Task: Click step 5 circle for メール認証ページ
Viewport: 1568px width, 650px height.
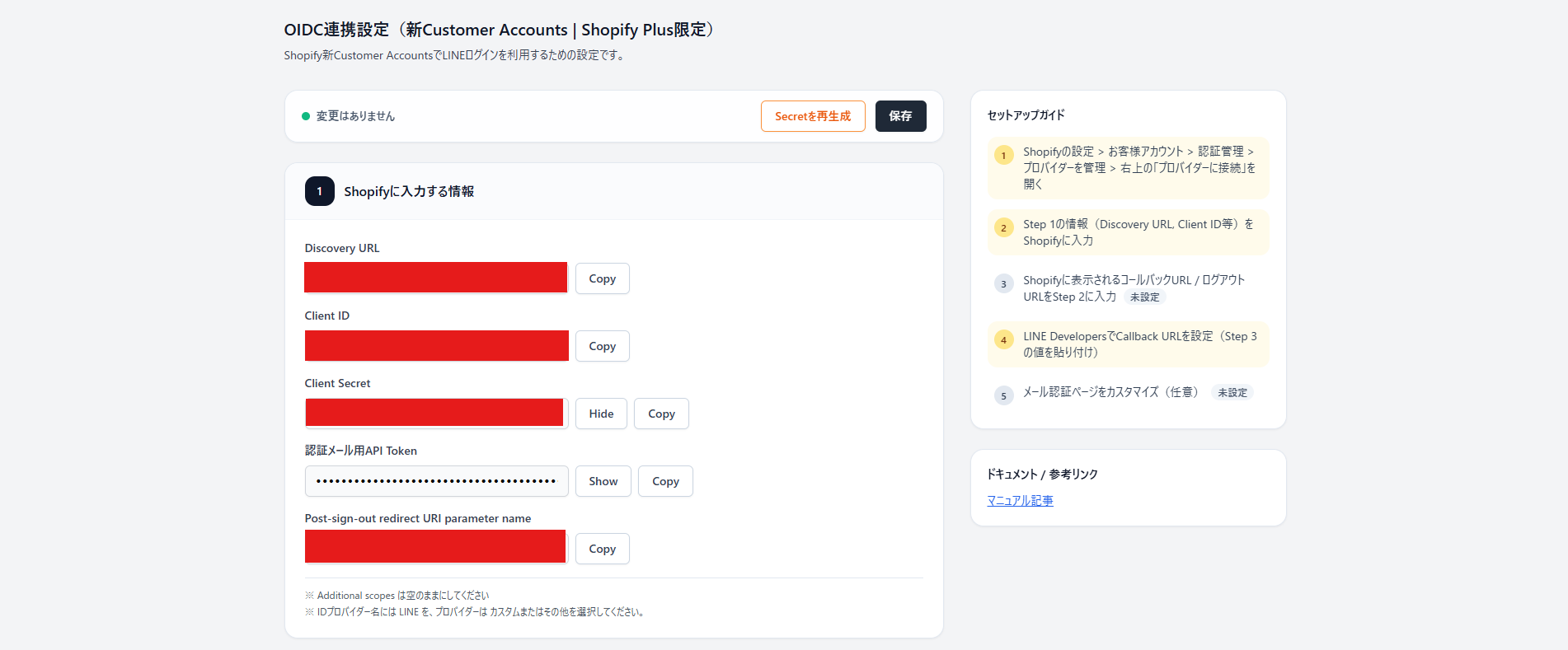Action: (x=1003, y=396)
